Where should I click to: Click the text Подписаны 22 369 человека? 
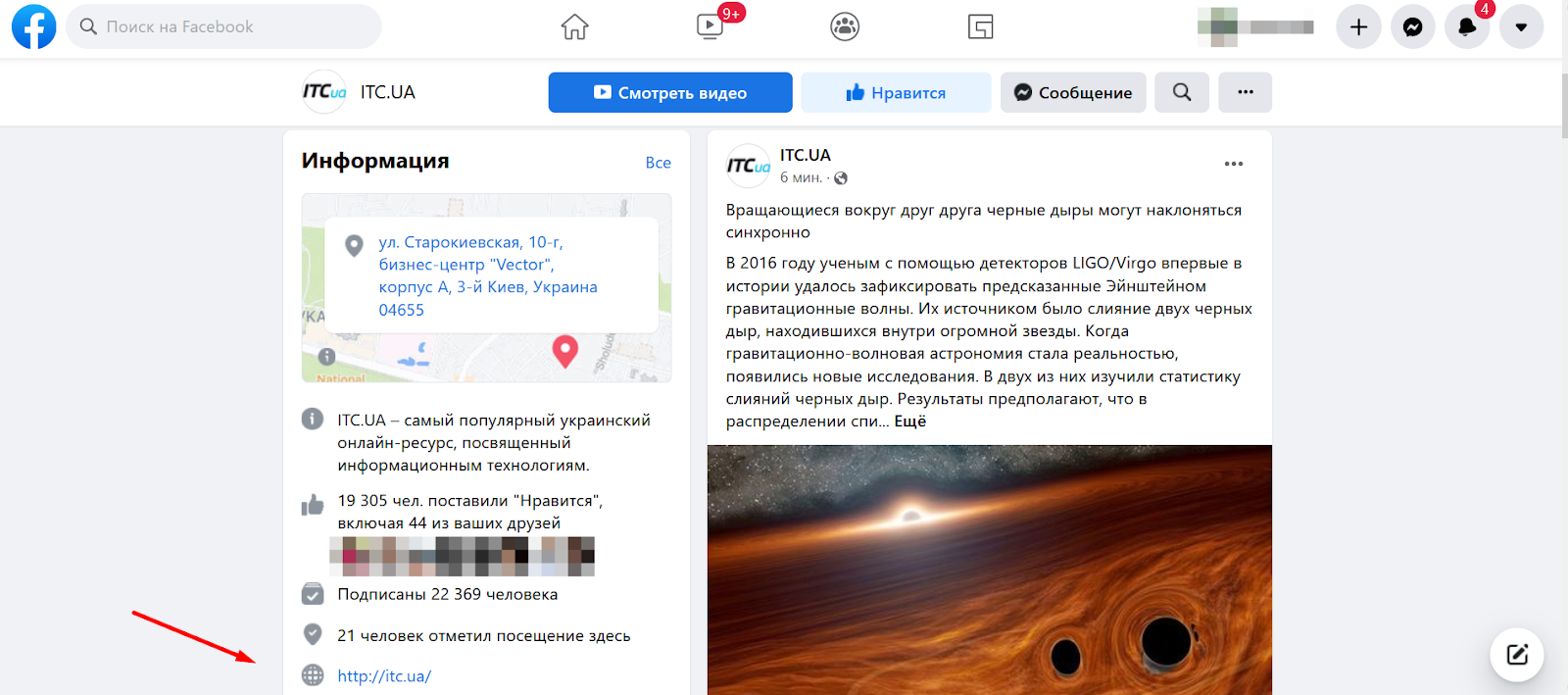(x=448, y=594)
